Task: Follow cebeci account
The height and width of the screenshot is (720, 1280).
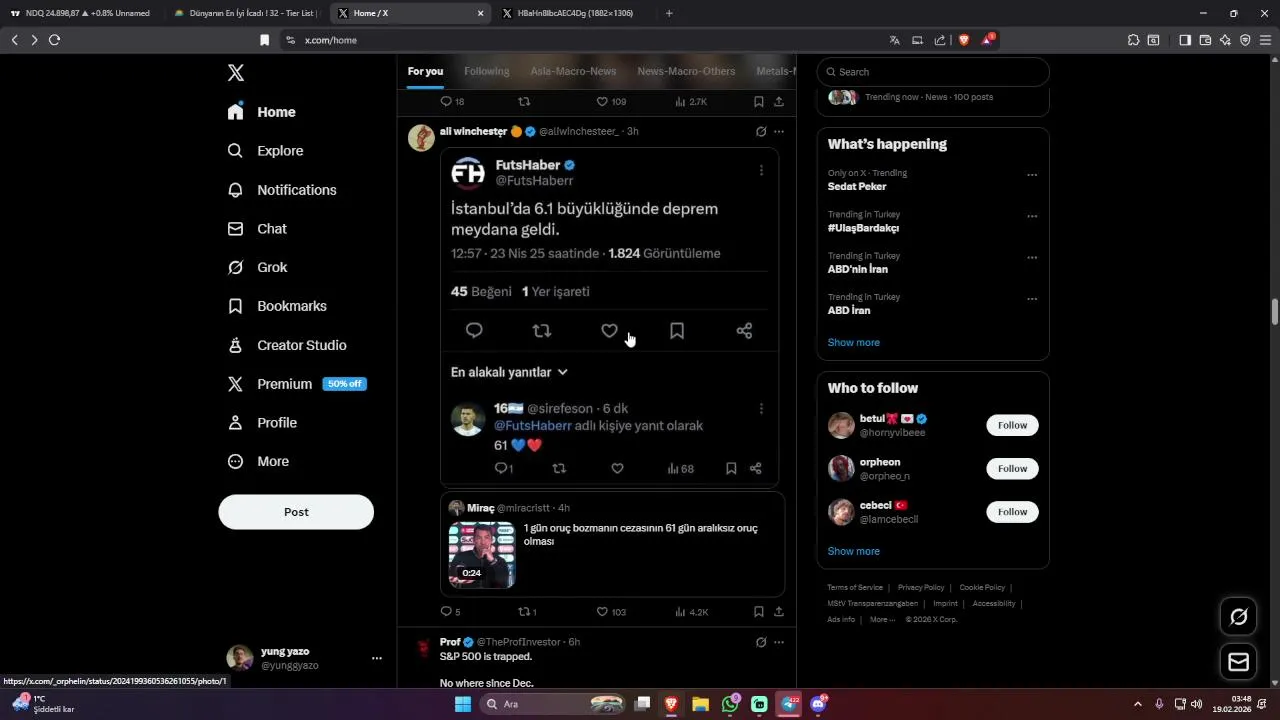Action: [1012, 512]
